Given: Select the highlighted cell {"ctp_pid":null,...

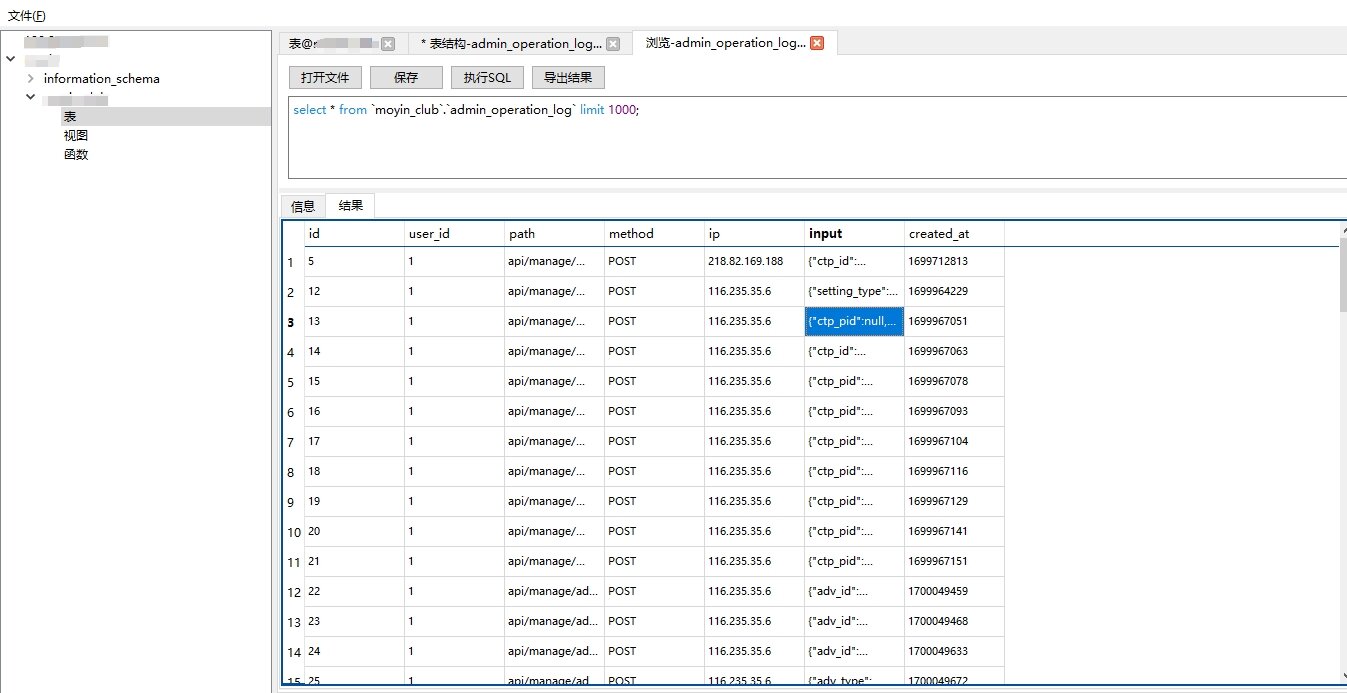Looking at the screenshot, I should pyautogui.click(x=854, y=322).
